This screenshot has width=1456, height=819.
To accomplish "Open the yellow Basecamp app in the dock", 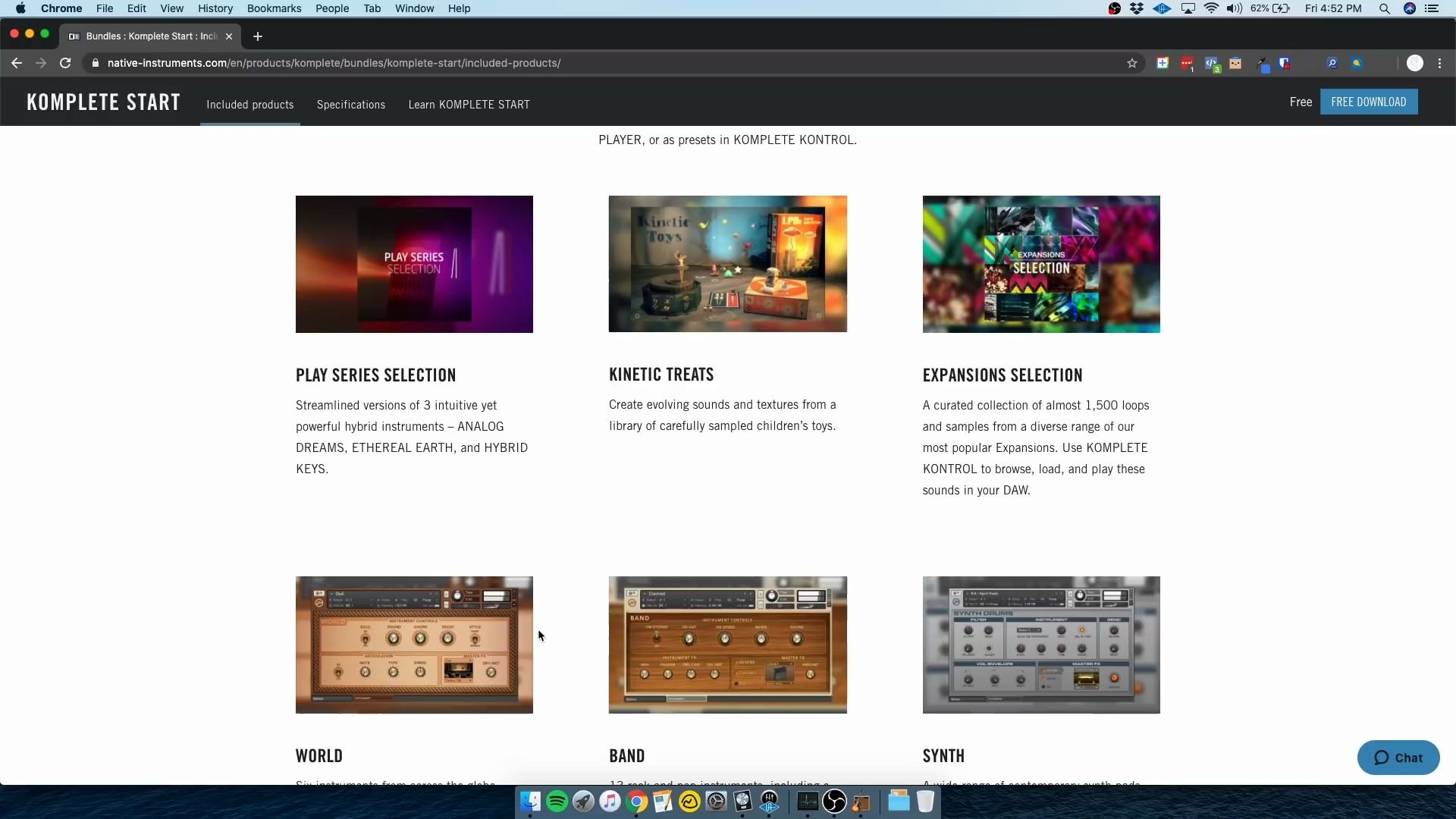I will click(x=689, y=802).
